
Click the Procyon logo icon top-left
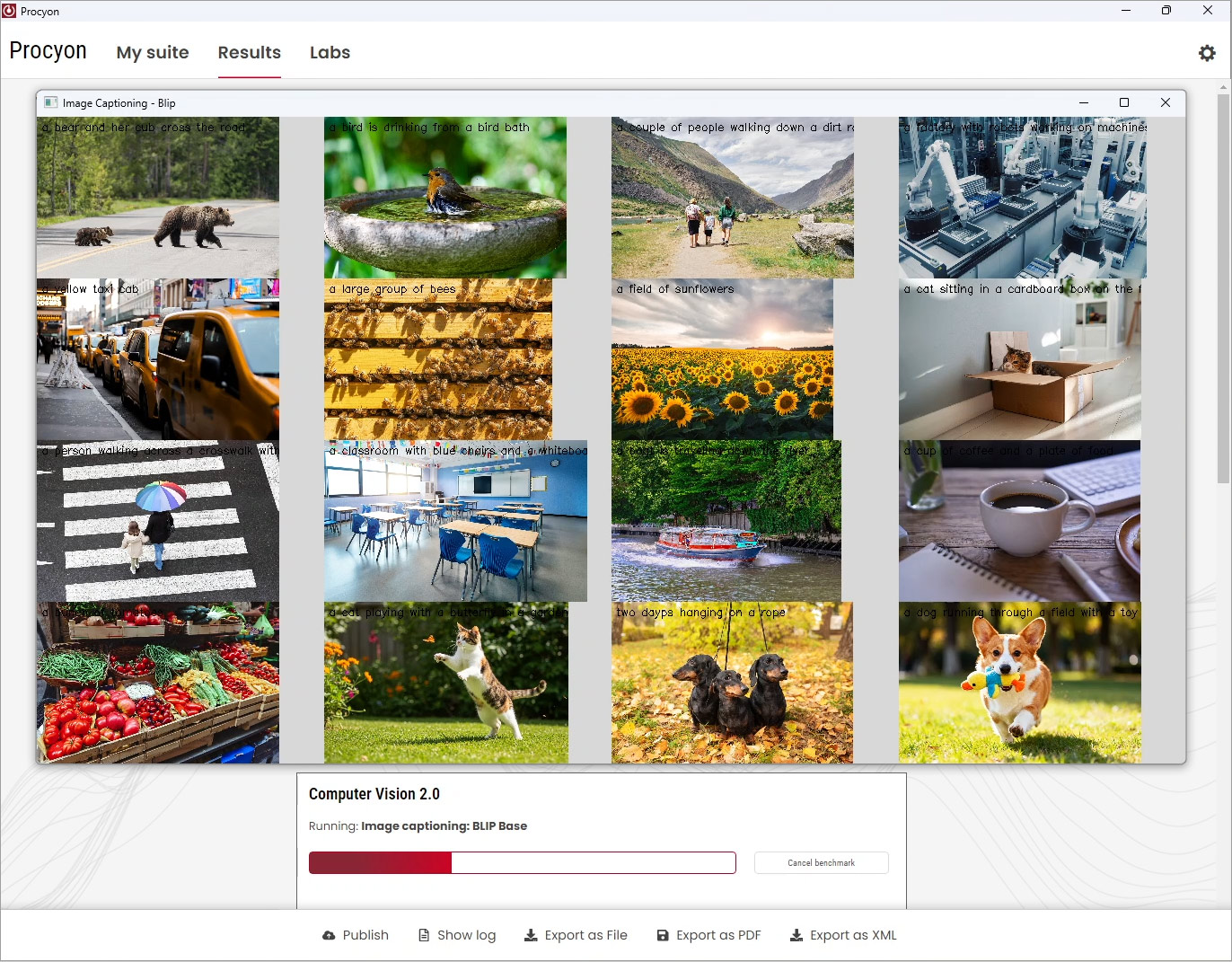pyautogui.click(x=10, y=11)
